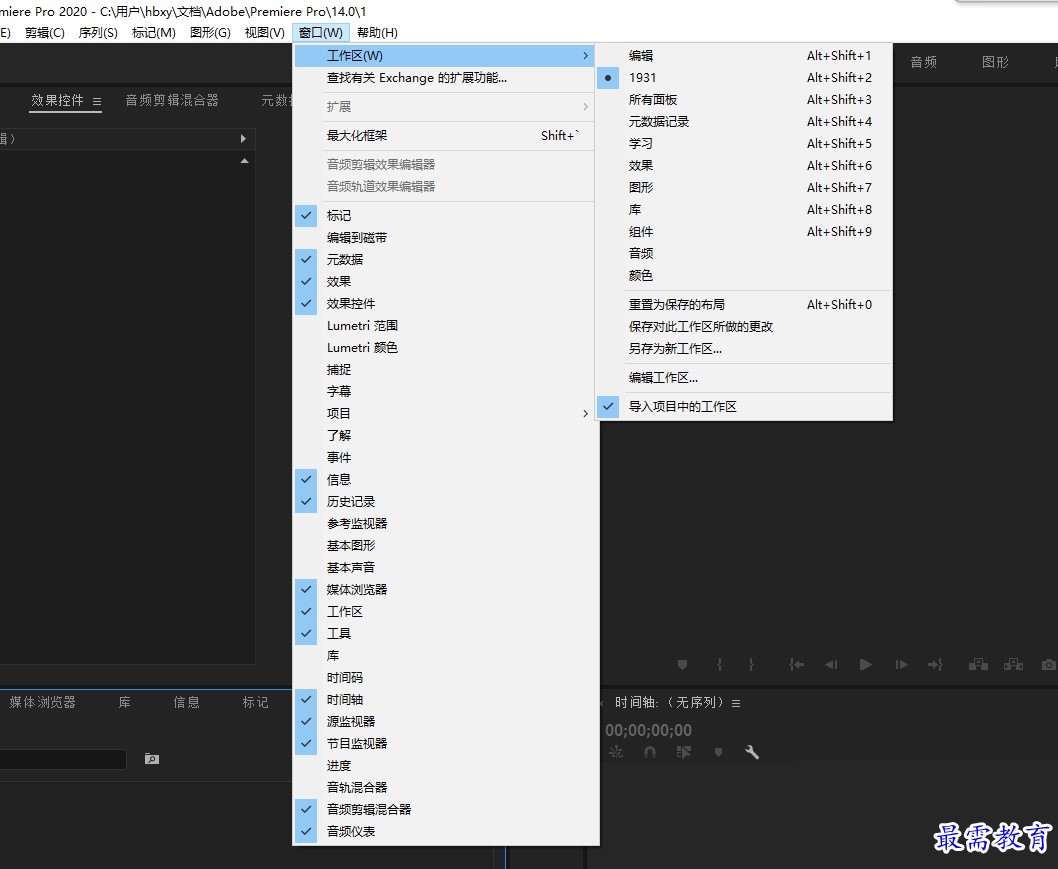Click Export Frame camera icon
The height and width of the screenshot is (869, 1058).
(x=1049, y=665)
